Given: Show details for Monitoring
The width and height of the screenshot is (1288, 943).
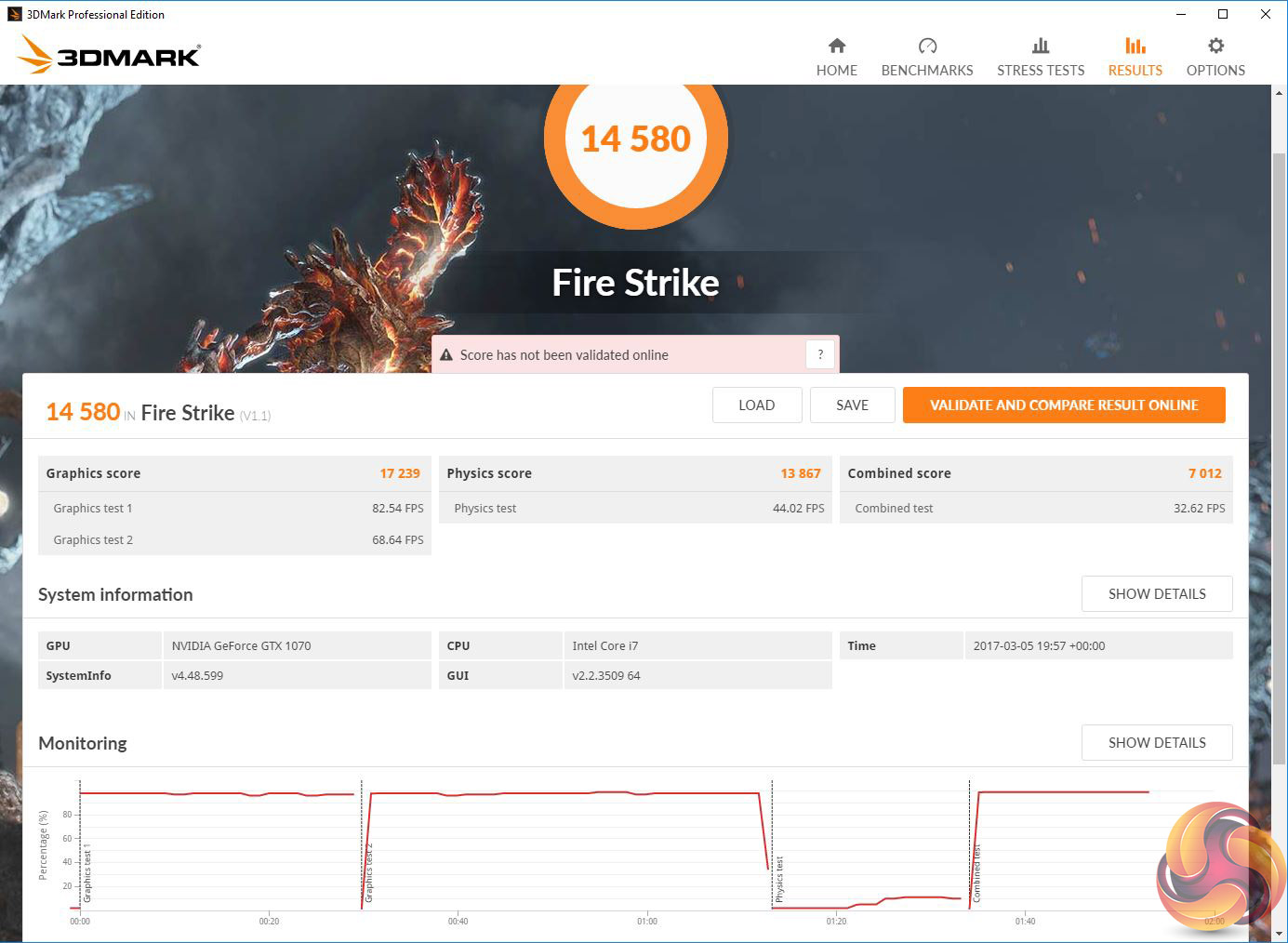Looking at the screenshot, I should pyautogui.click(x=1157, y=743).
